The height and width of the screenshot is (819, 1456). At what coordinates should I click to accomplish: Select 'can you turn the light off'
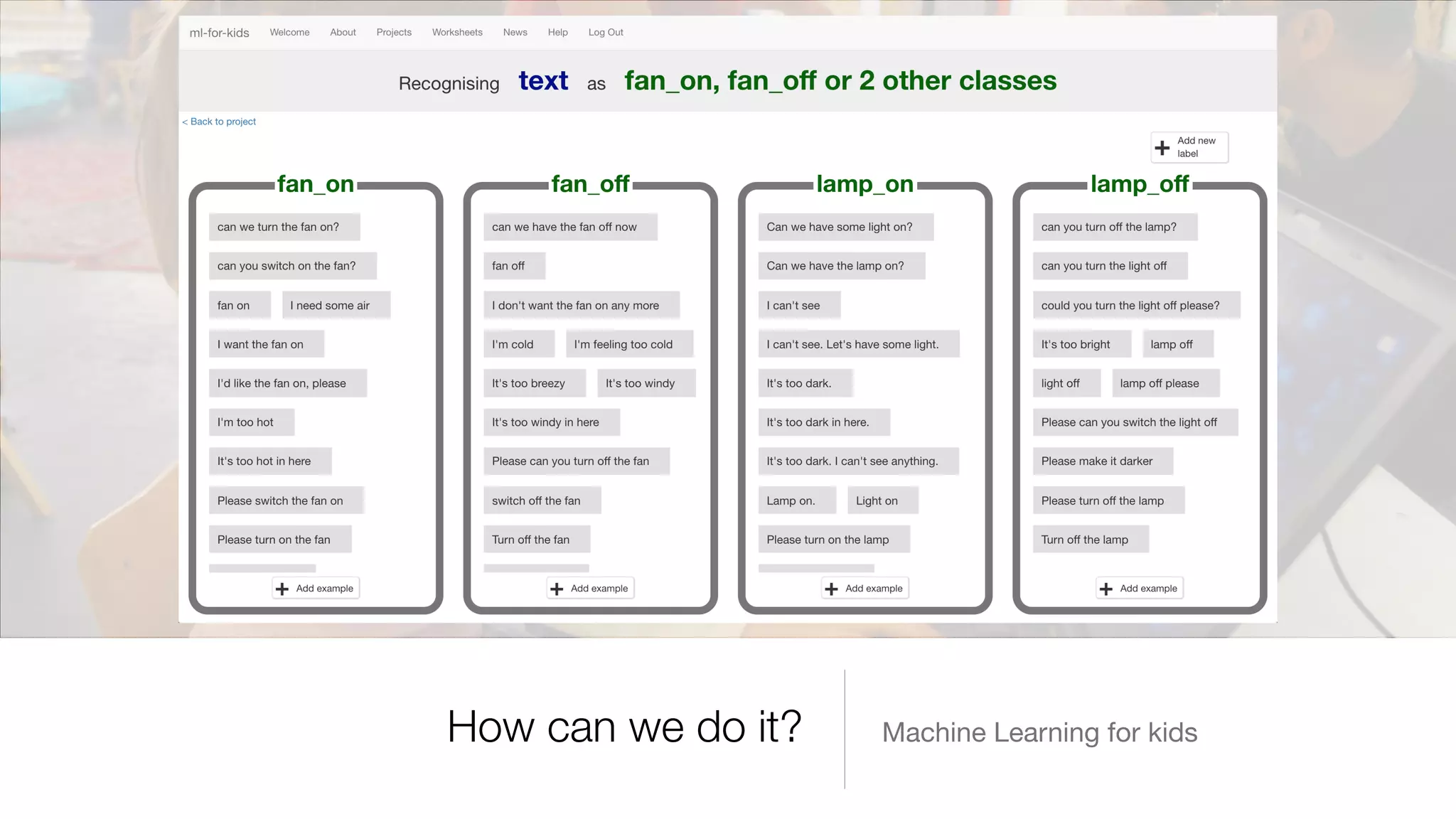pos(1110,266)
